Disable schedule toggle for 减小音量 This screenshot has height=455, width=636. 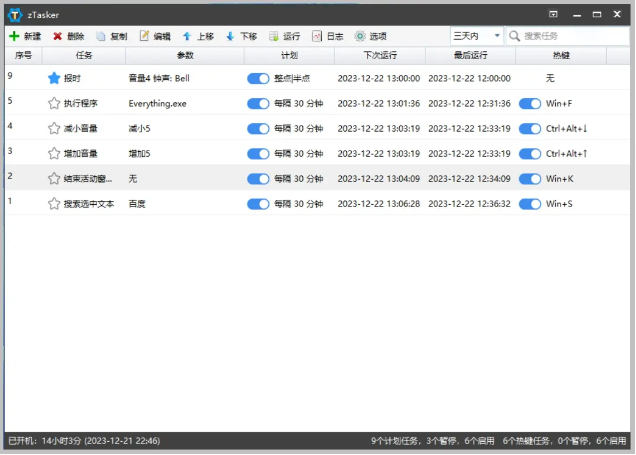coord(258,129)
